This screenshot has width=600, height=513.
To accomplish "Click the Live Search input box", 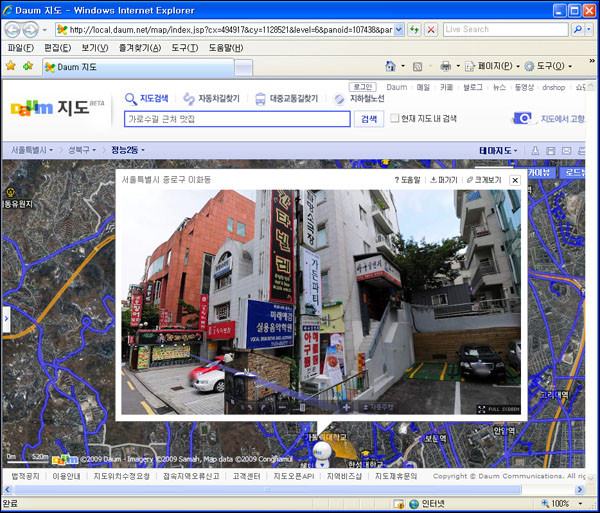I will pos(506,29).
